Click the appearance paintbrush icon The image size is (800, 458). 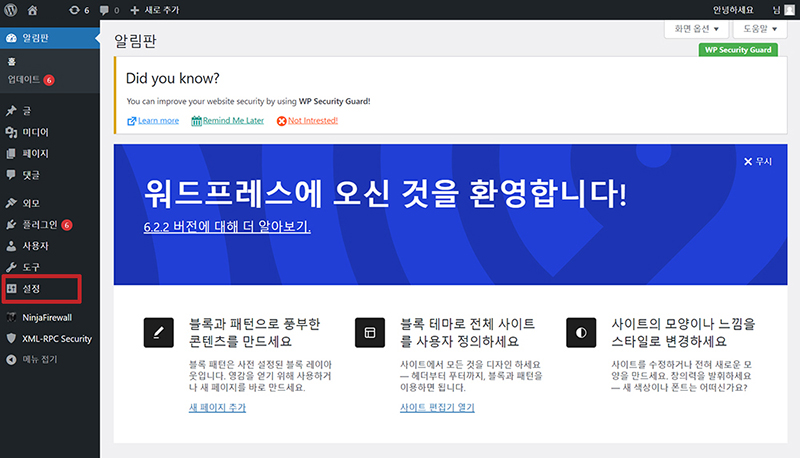[11, 203]
